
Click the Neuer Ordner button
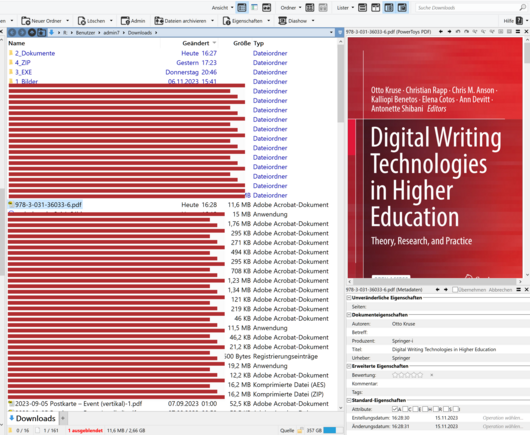[x=42, y=21]
